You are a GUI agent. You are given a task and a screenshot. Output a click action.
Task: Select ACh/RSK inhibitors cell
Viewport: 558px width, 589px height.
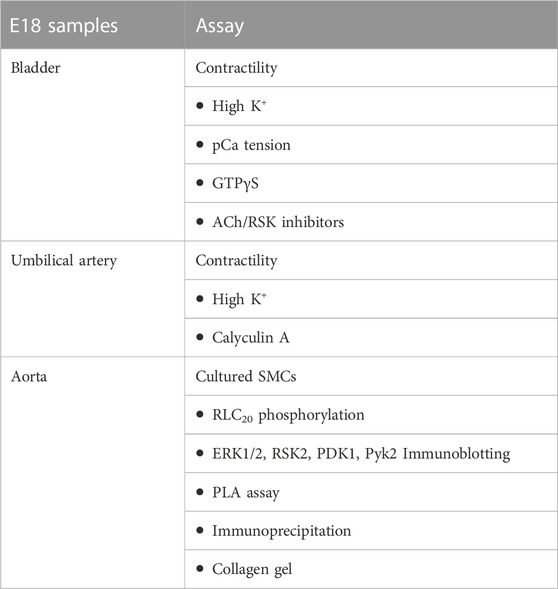pyautogui.click(x=371, y=222)
